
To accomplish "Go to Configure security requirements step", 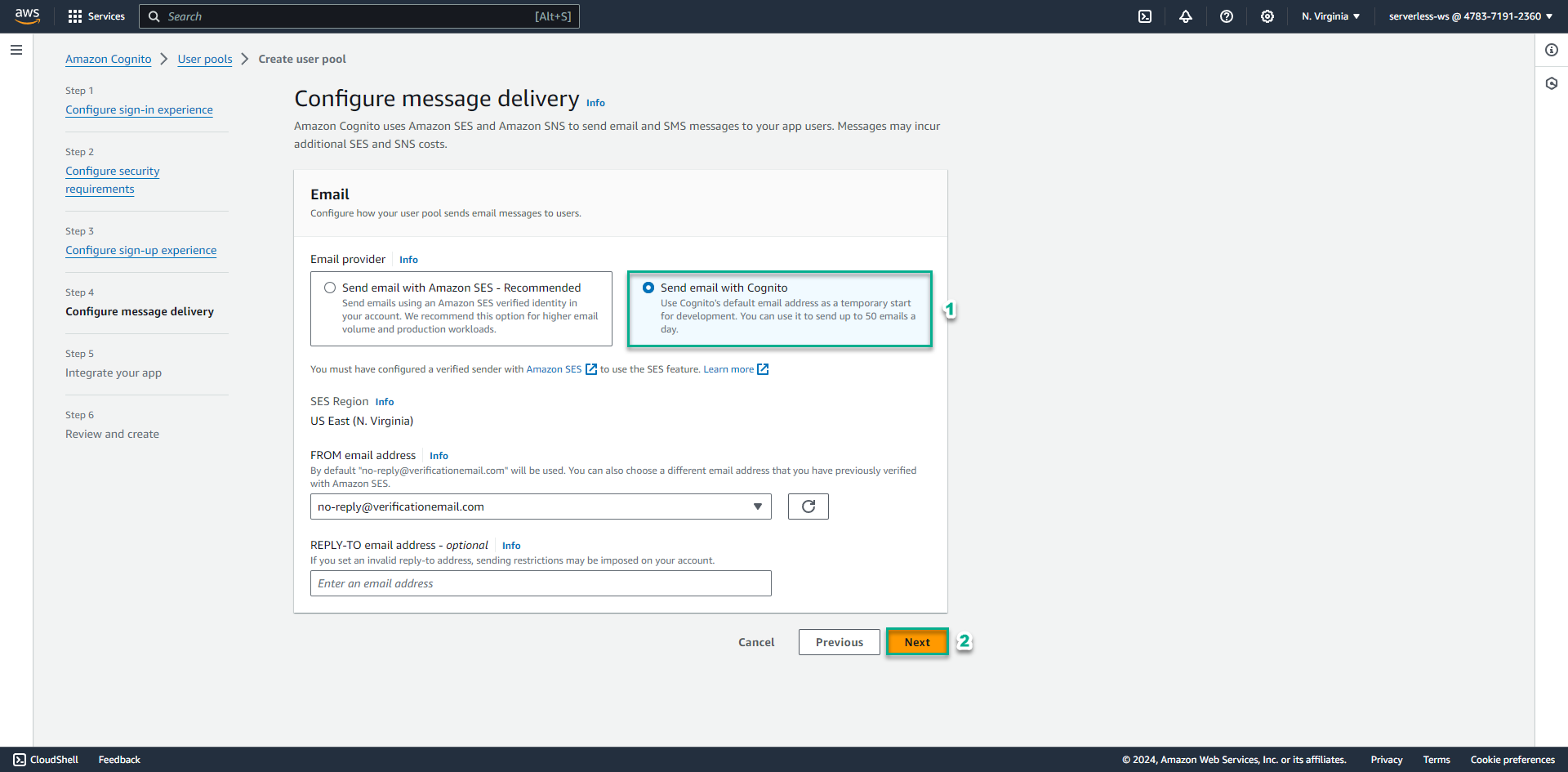I will (x=113, y=180).
